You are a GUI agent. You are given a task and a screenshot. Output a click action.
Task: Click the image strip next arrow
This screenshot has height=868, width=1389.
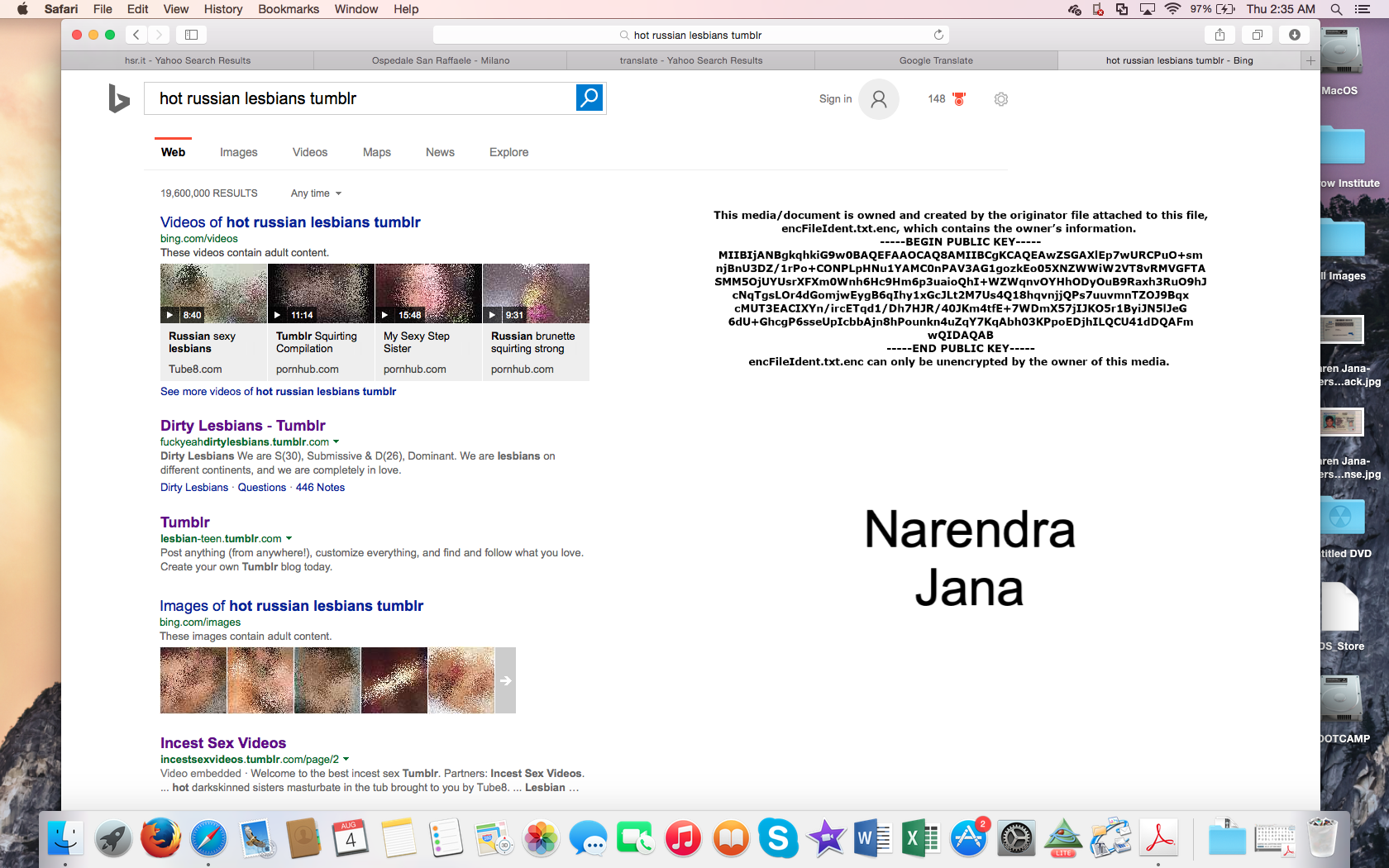pyautogui.click(x=505, y=680)
